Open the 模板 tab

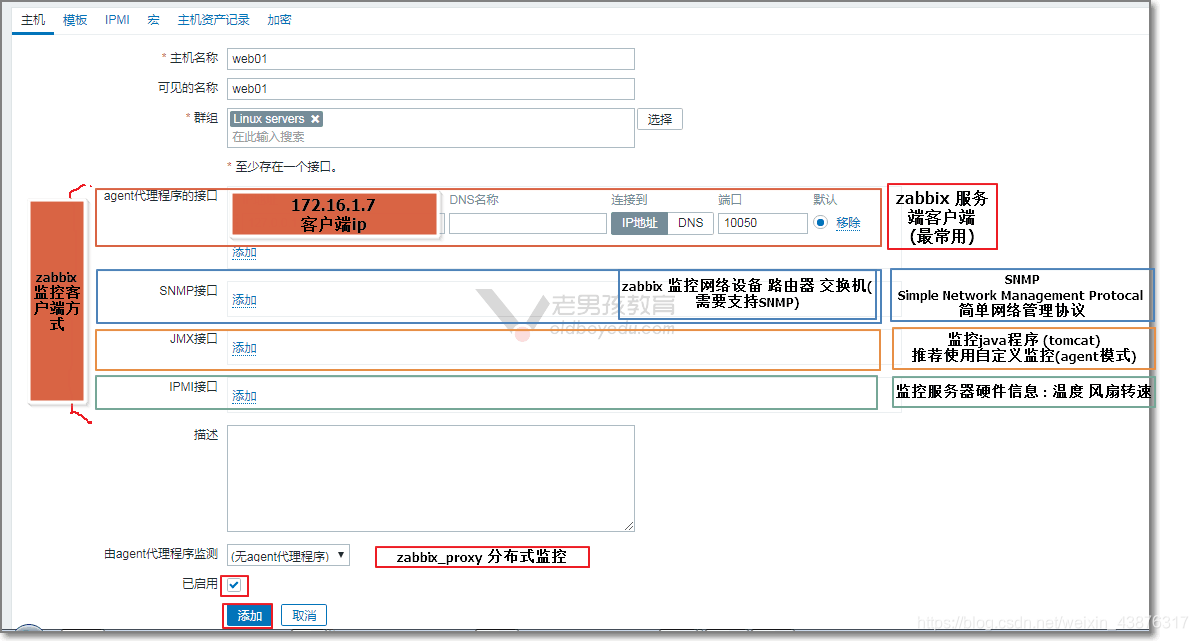point(75,20)
